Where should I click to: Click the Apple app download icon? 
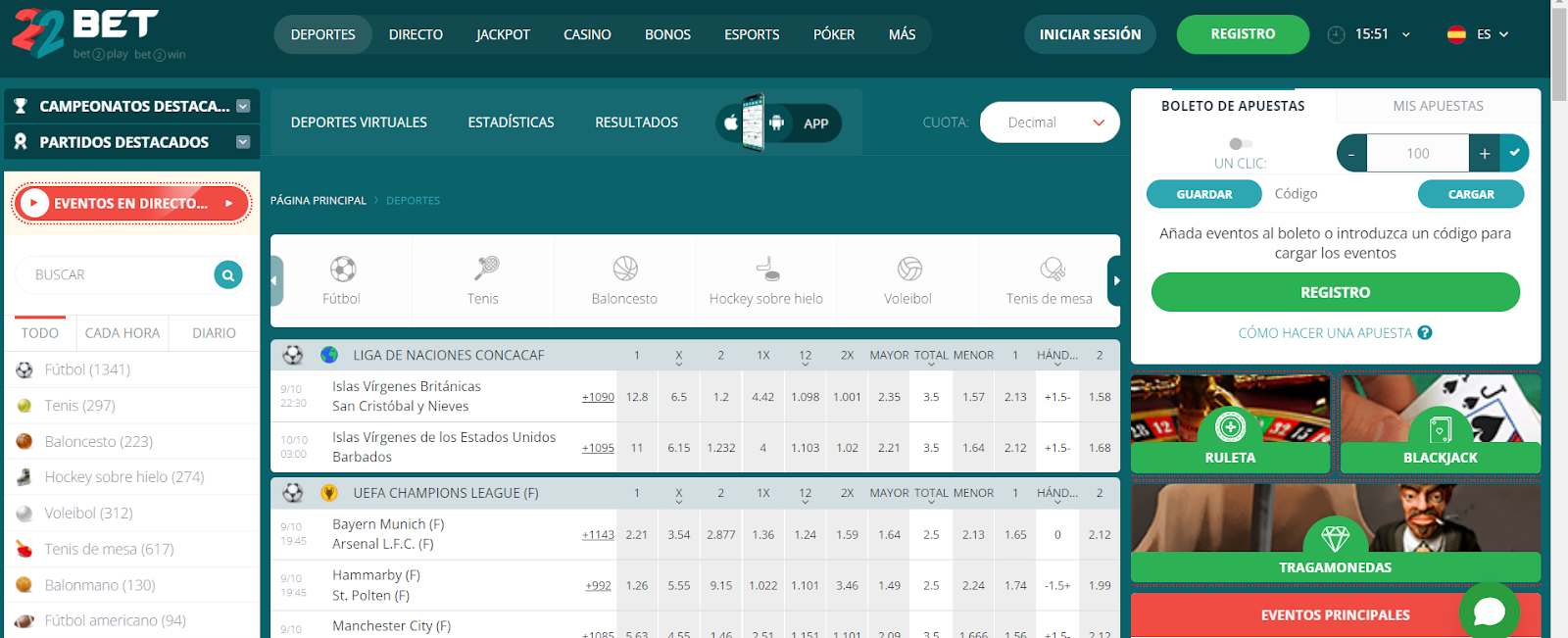(x=731, y=123)
